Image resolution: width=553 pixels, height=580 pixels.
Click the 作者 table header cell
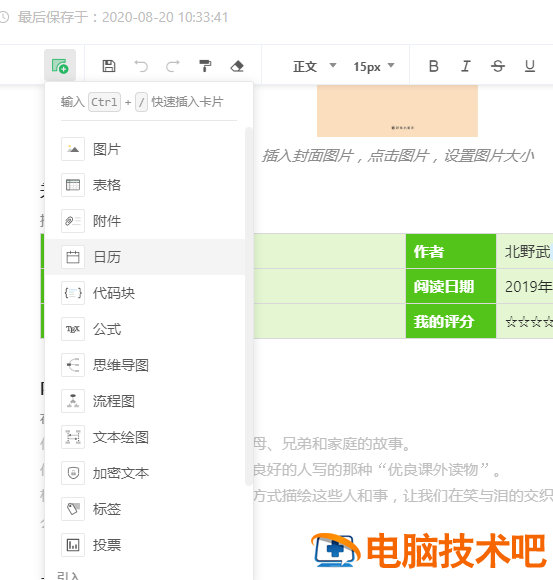pyautogui.click(x=451, y=252)
